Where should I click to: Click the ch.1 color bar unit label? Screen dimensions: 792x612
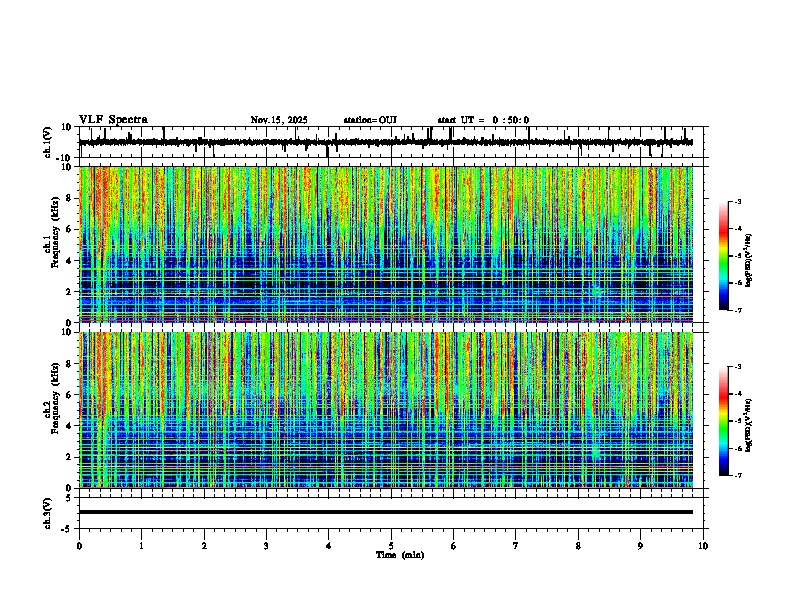(x=748, y=261)
